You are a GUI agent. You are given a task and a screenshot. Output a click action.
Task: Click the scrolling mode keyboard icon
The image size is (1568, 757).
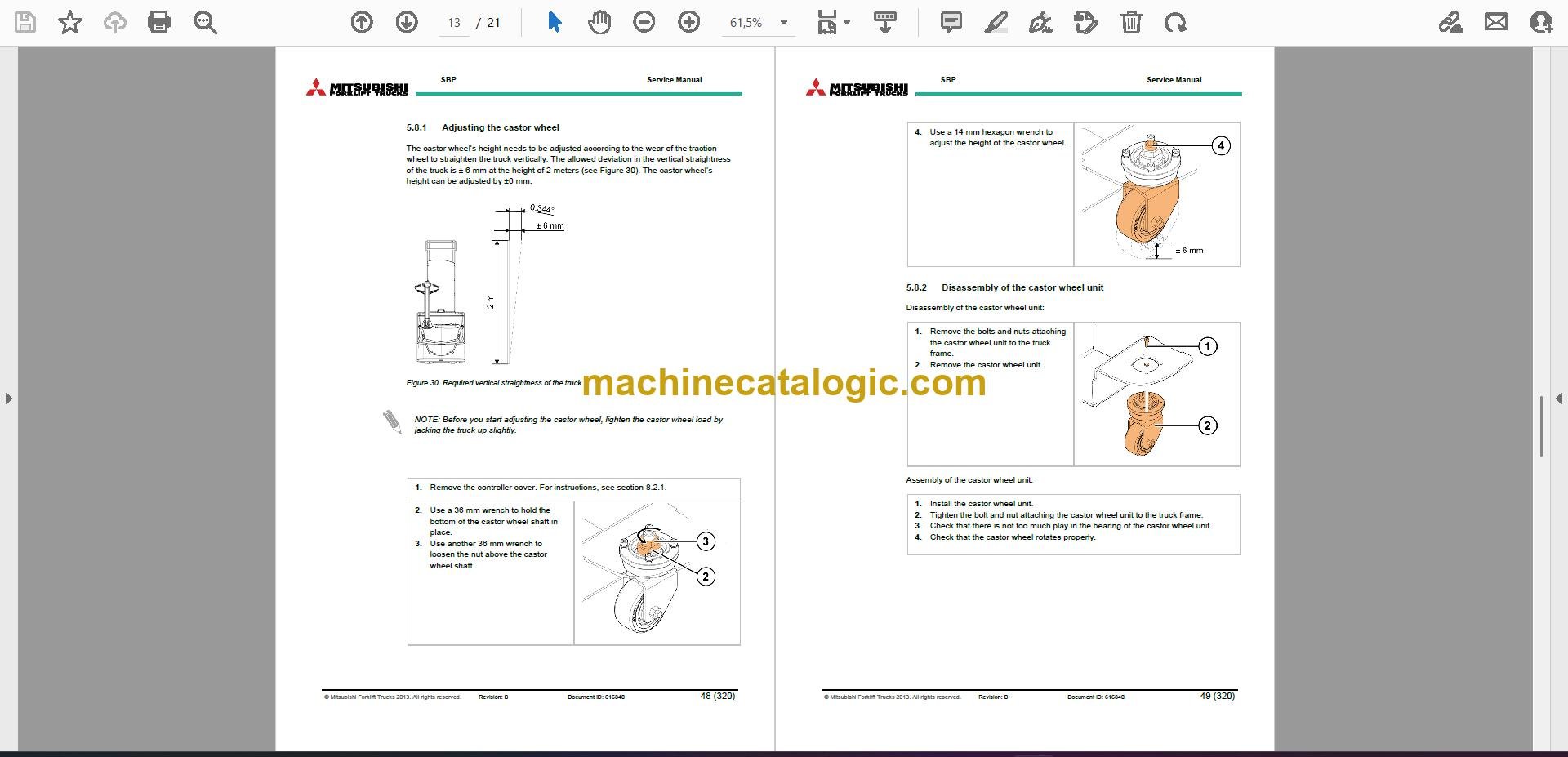(x=885, y=22)
